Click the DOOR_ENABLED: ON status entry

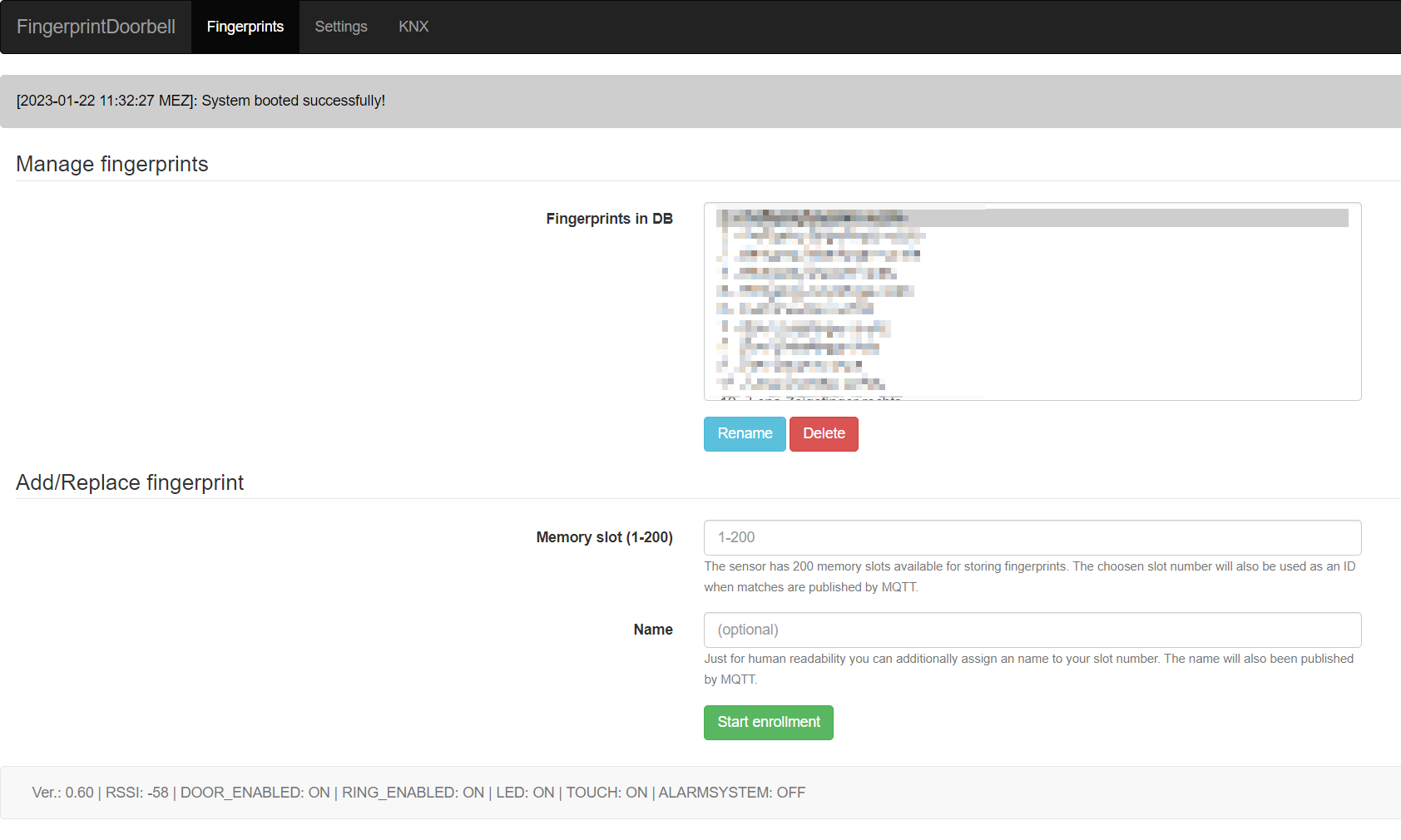(x=255, y=793)
